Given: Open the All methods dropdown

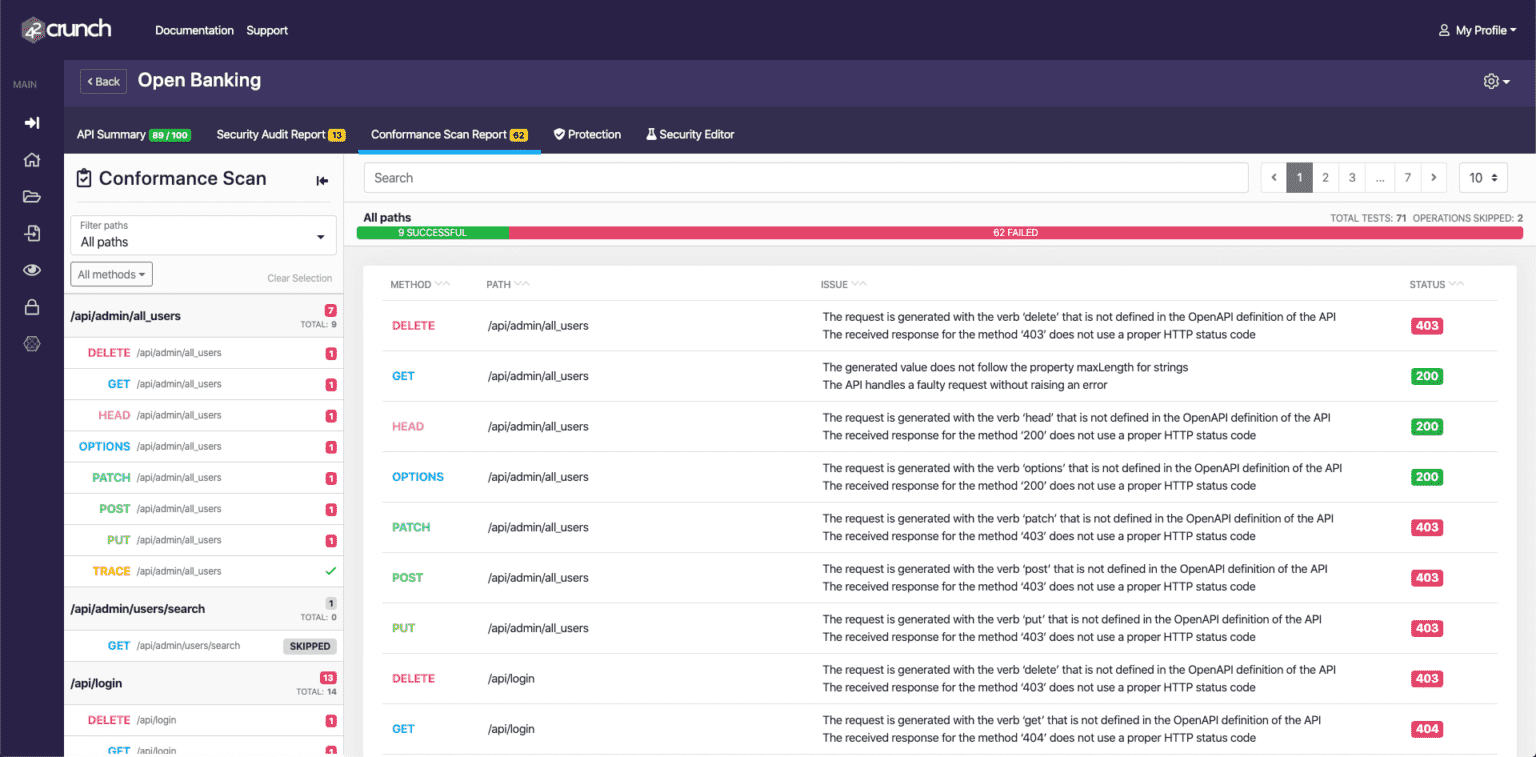Looking at the screenshot, I should point(111,273).
